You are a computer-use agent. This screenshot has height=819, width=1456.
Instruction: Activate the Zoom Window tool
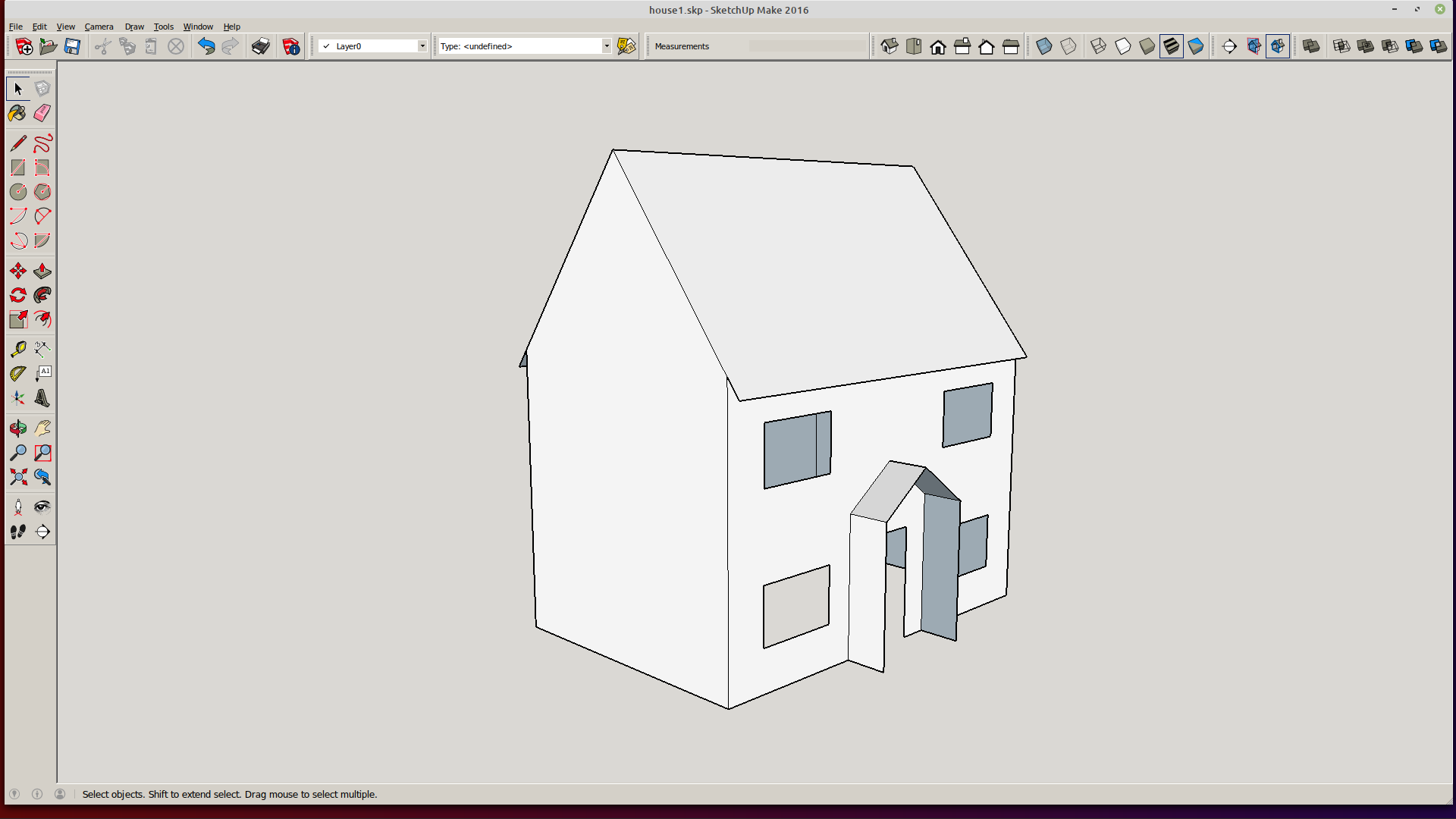42,453
